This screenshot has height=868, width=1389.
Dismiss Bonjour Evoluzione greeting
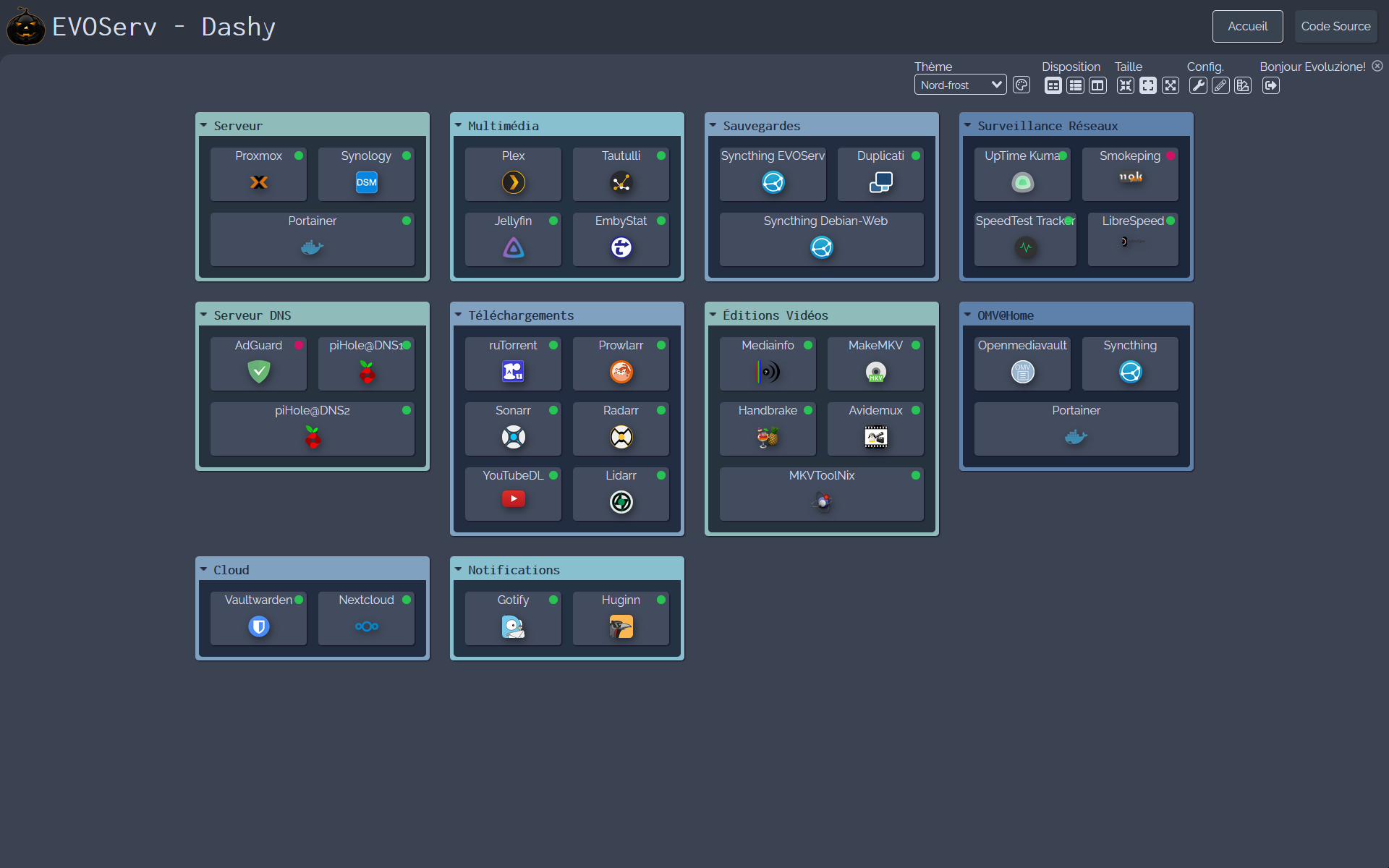click(x=1380, y=66)
